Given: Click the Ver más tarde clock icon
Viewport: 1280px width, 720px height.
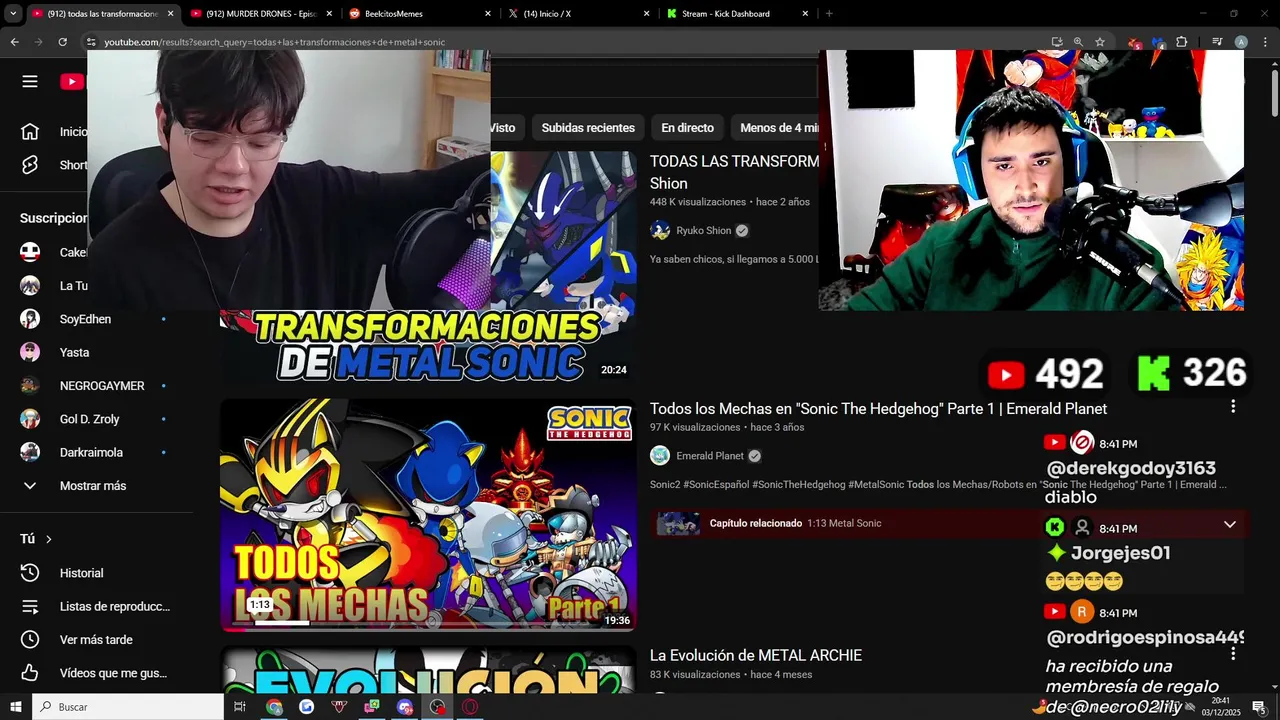Looking at the screenshot, I should point(30,640).
